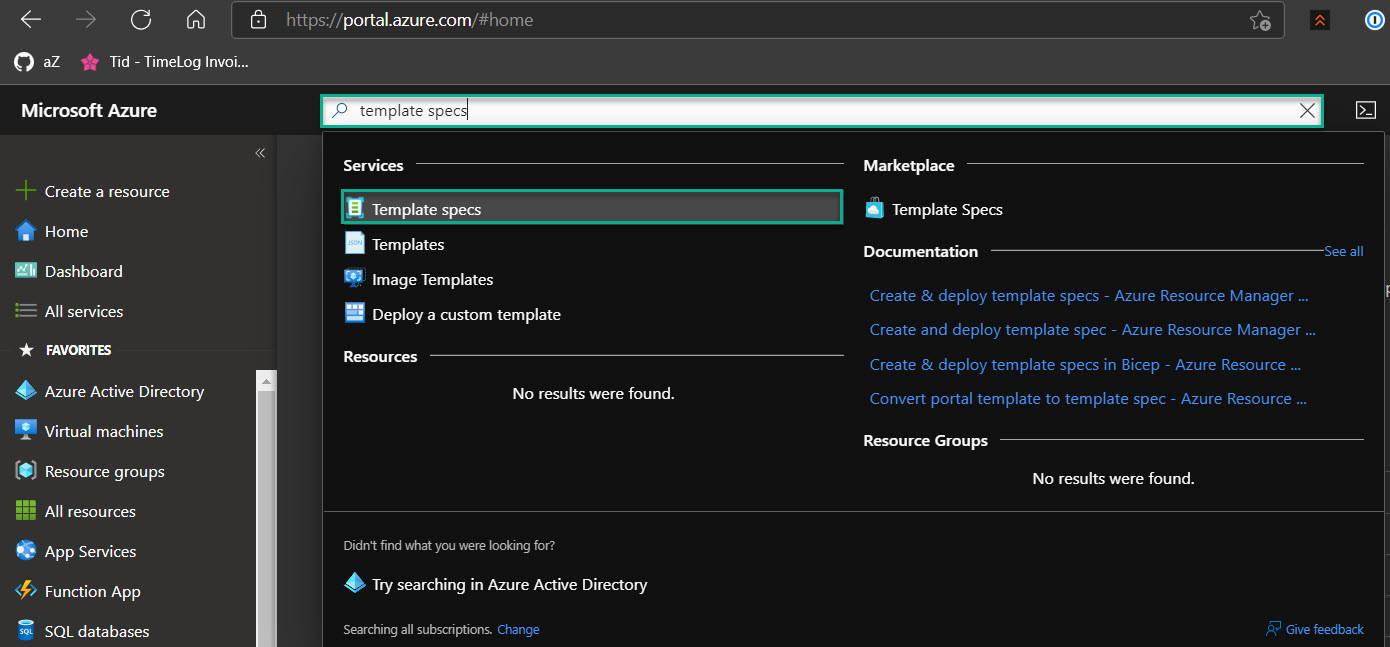Open the GitHub aZ bookmark

[37, 62]
